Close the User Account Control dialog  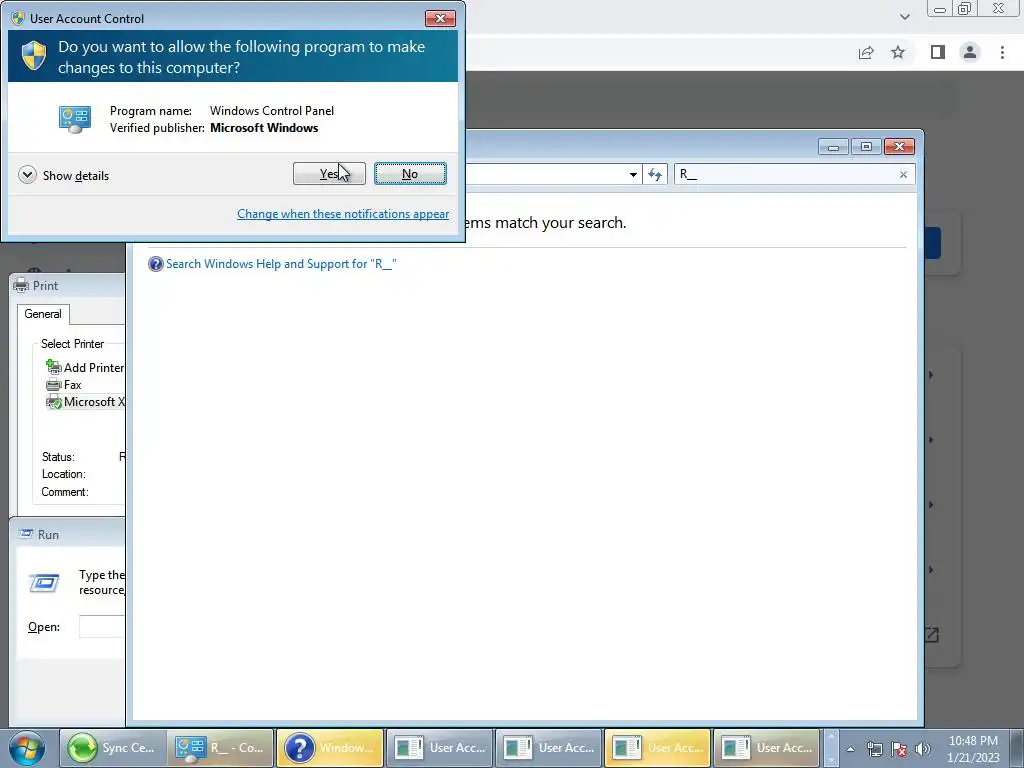point(440,18)
